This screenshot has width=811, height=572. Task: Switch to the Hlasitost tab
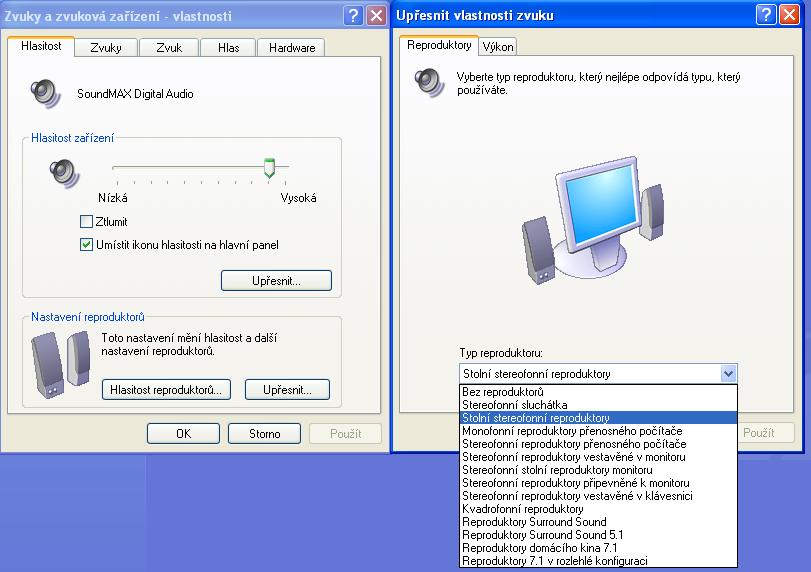[41, 46]
